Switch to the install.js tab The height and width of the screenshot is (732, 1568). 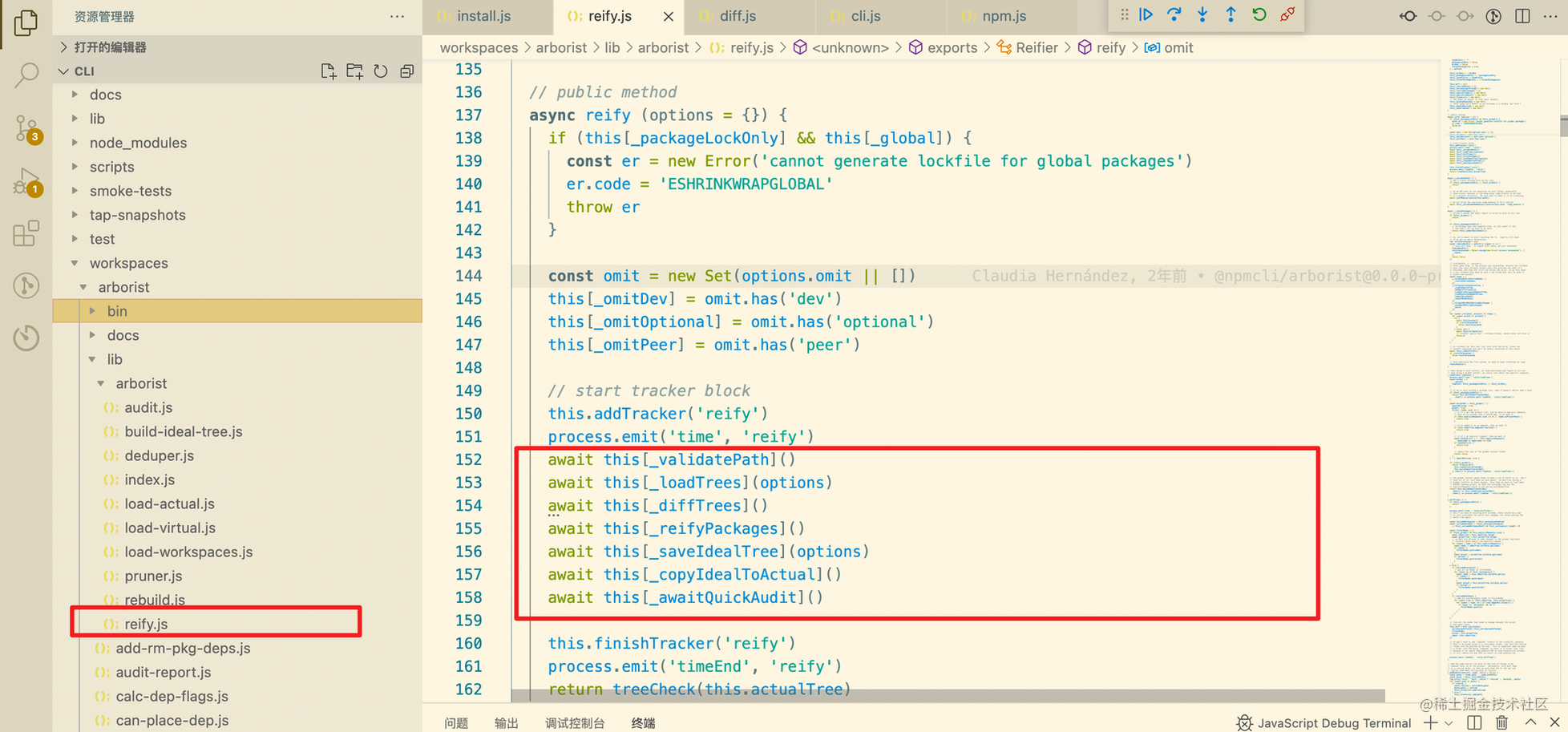coord(487,16)
